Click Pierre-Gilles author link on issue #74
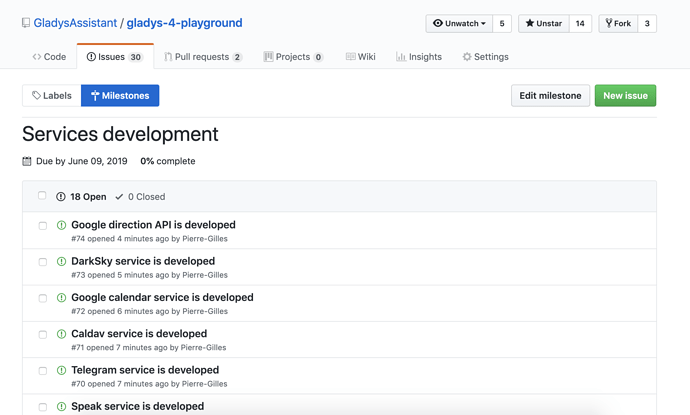Viewport: 690px width, 415px height. pyautogui.click(x=205, y=239)
